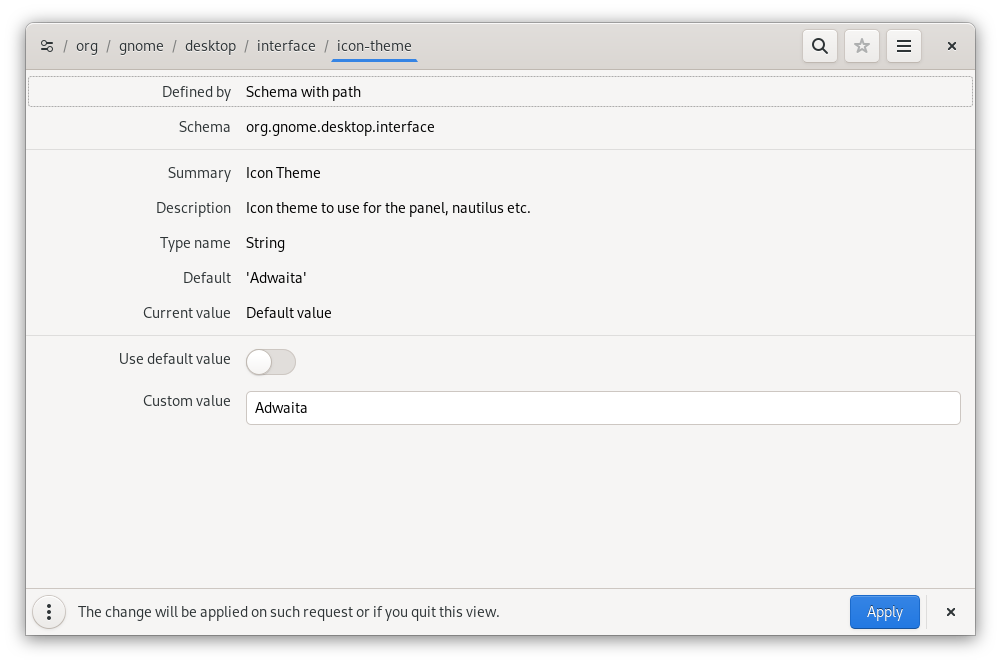Screen dimensions: 1001x664
Task: Open the search button in the header bar
Action: (820, 46)
